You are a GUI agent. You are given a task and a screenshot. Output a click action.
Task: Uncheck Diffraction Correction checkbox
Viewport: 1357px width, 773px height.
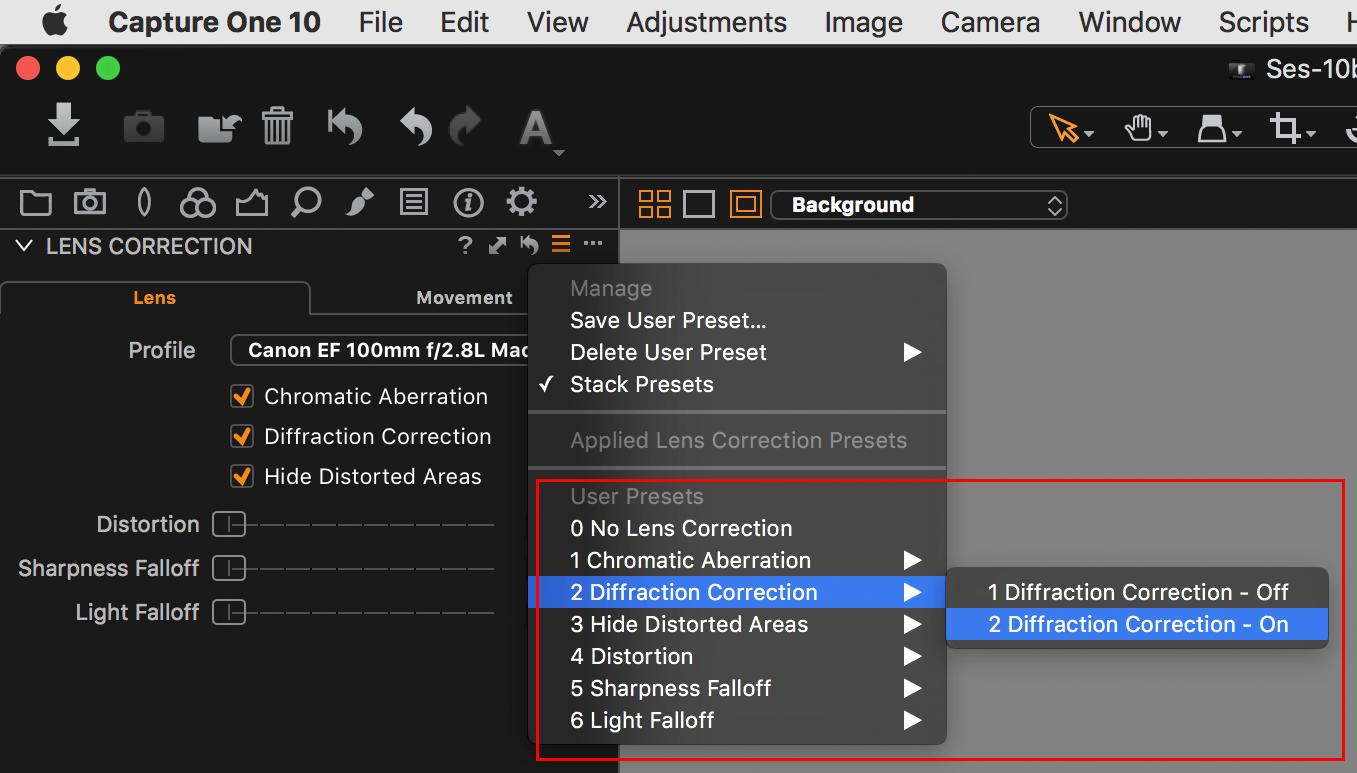pos(242,437)
